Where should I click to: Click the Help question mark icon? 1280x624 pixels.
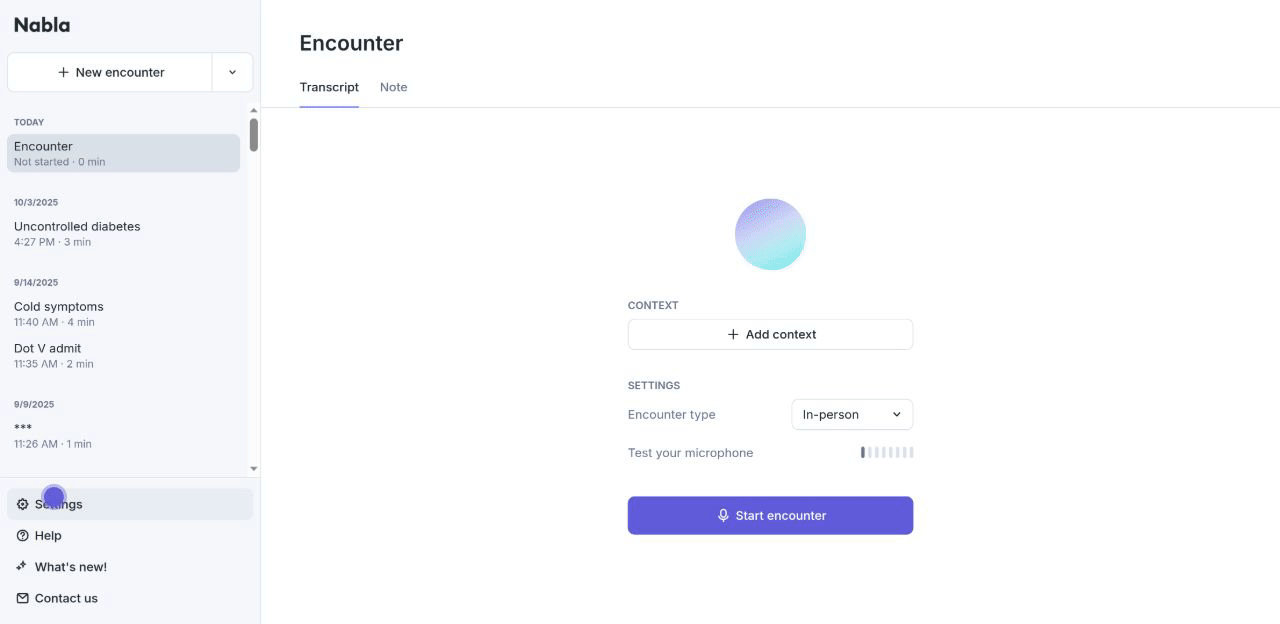(23, 536)
